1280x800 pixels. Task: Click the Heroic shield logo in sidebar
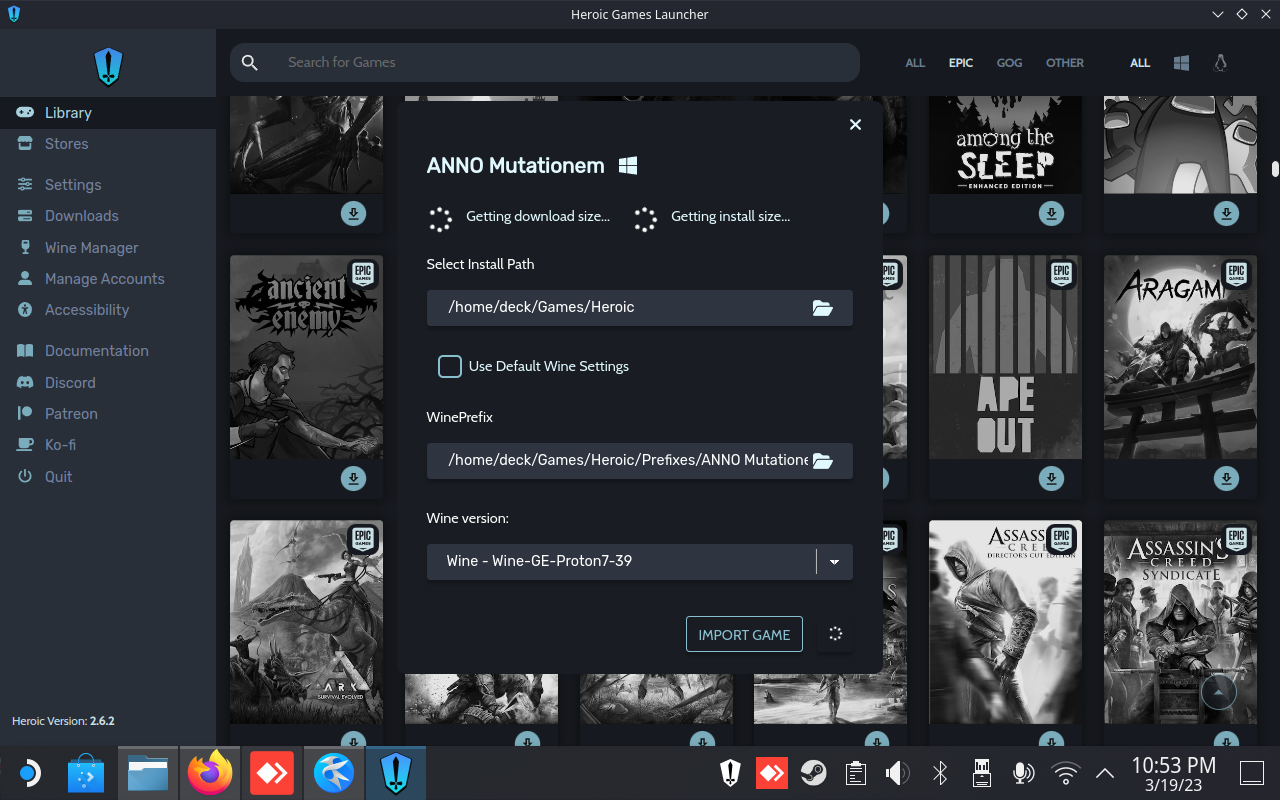click(x=108, y=67)
